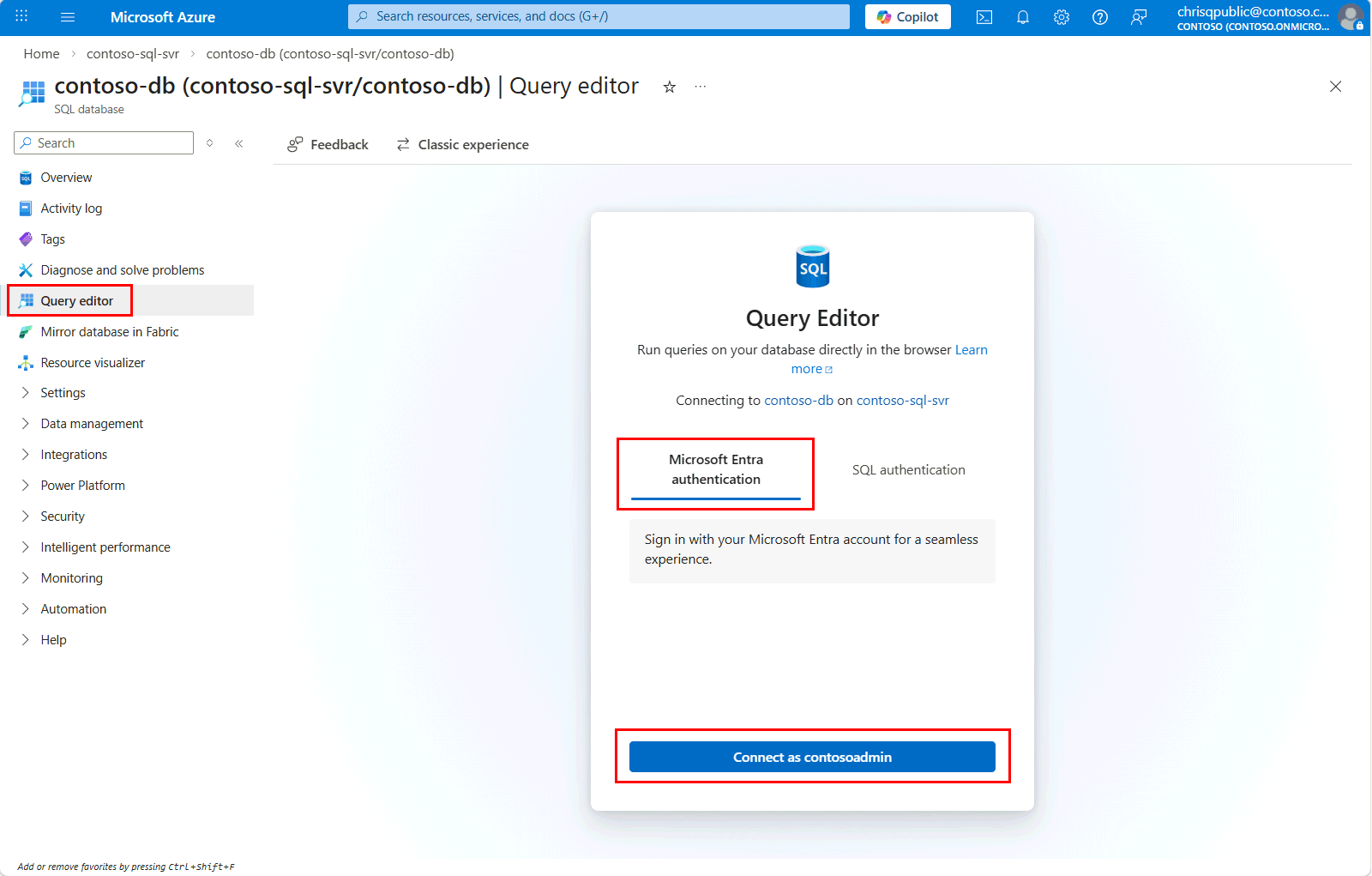Click the Overview SQL icon
This screenshot has height=876, width=1372.
pyautogui.click(x=26, y=178)
